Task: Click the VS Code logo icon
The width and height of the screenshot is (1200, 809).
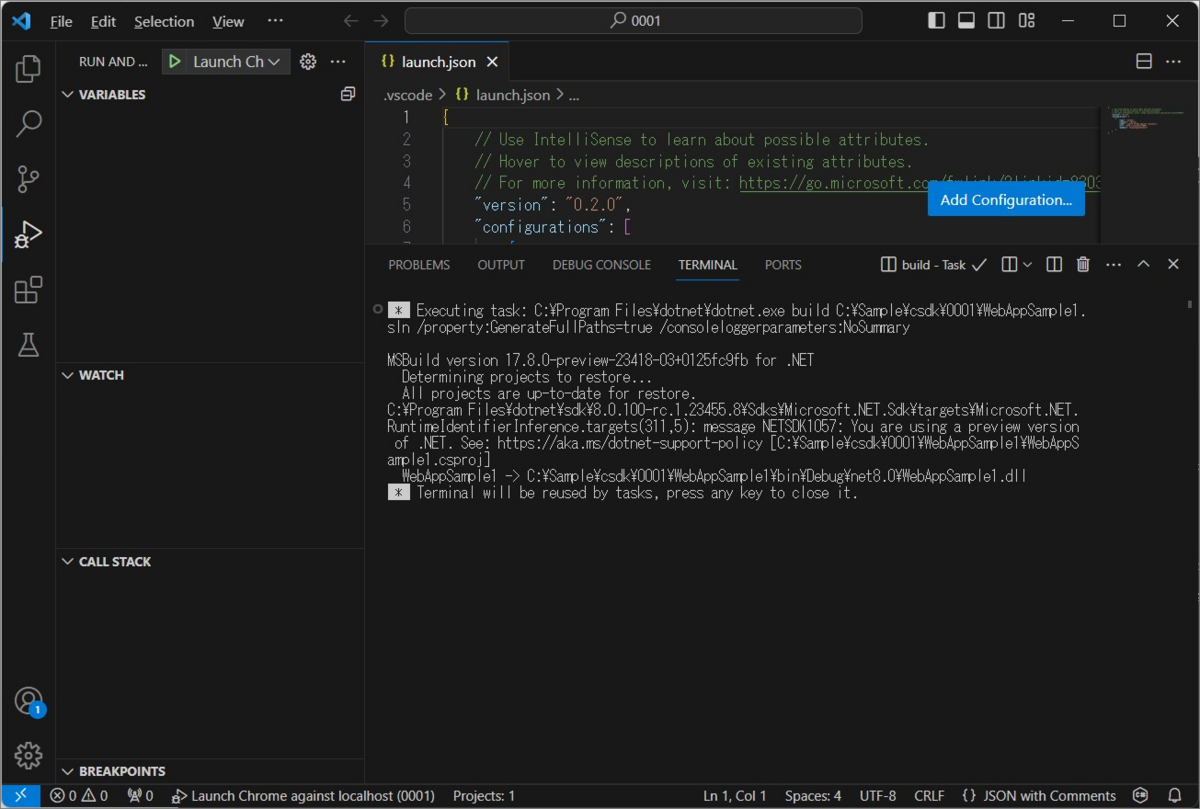Action: click(x=21, y=21)
